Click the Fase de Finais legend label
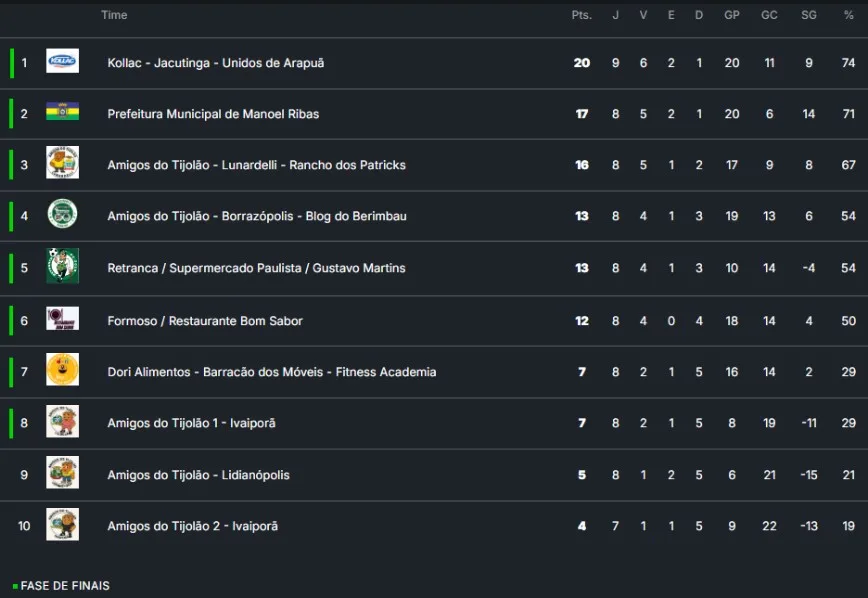The width and height of the screenshot is (868, 598). pyautogui.click(x=65, y=585)
